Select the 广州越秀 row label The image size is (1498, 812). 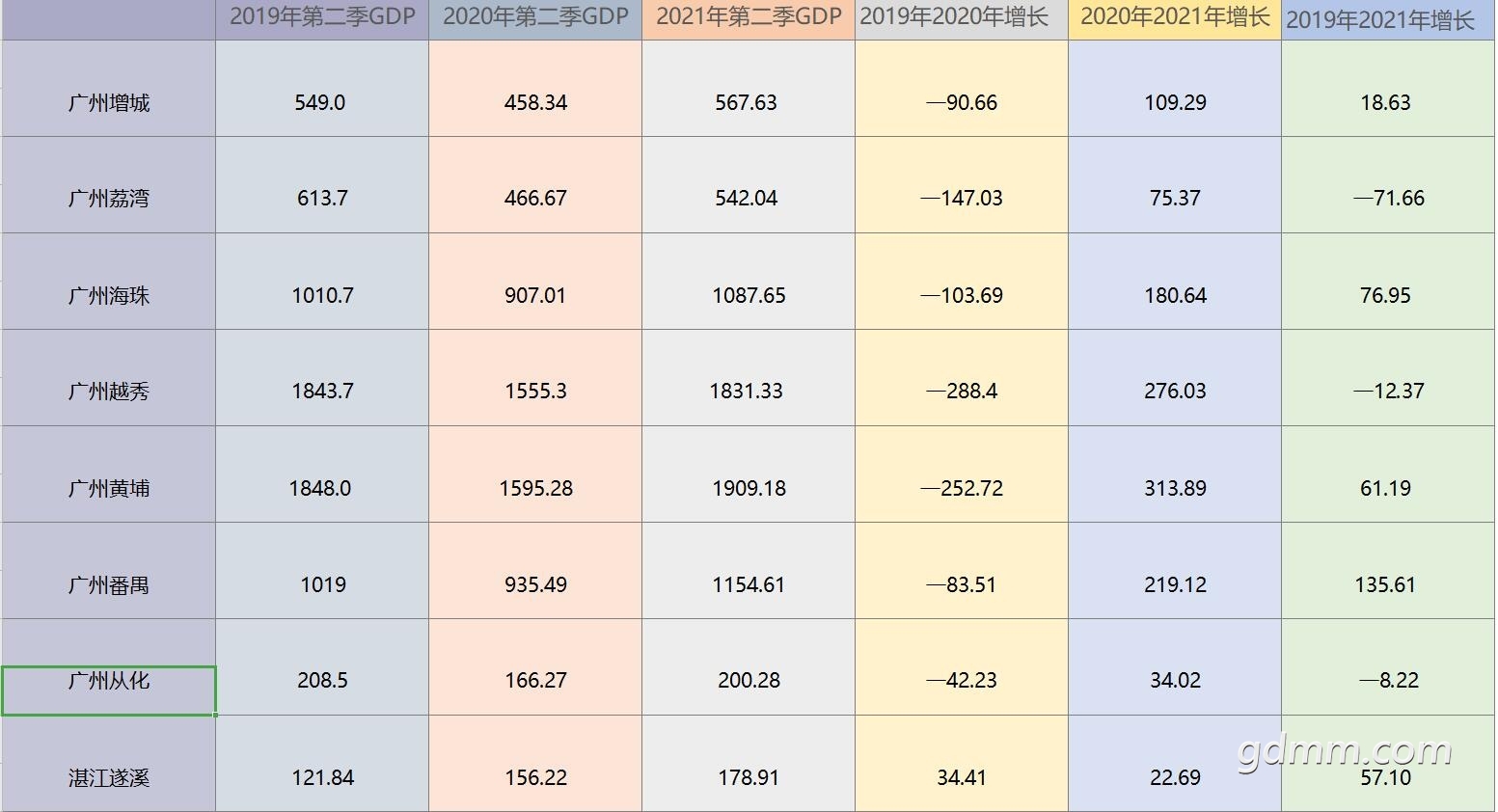pyautogui.click(x=108, y=378)
